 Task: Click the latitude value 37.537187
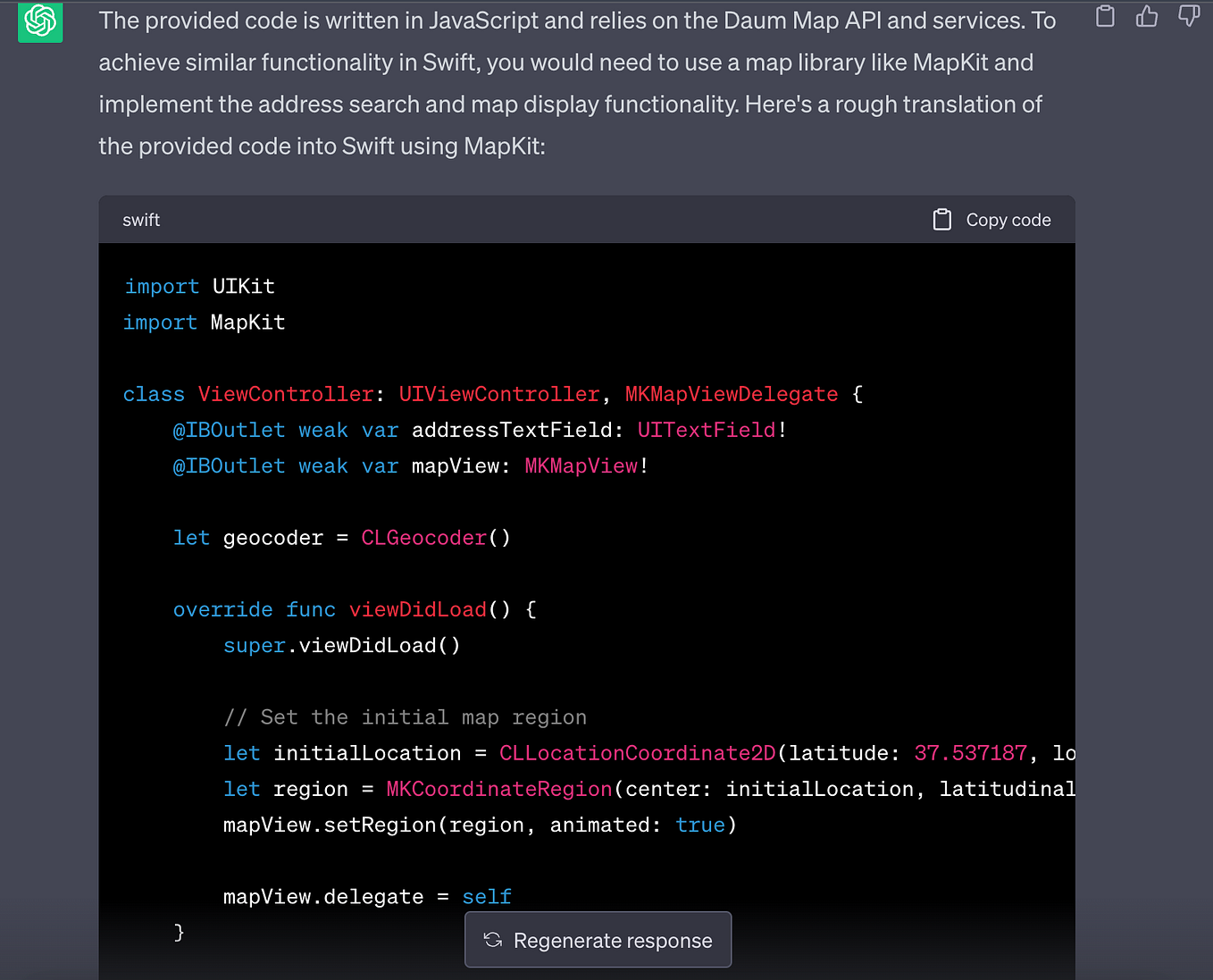click(x=970, y=753)
